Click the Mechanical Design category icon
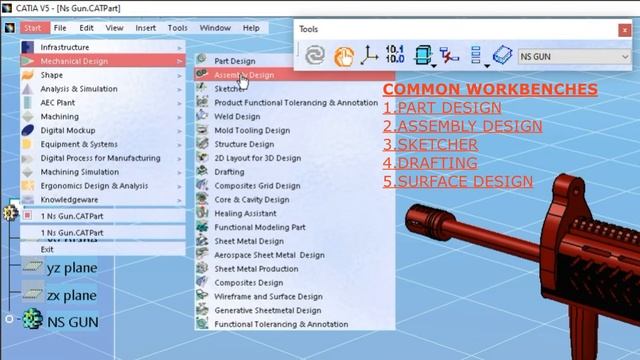Viewport: 640px width, 360px height. [x=28, y=61]
